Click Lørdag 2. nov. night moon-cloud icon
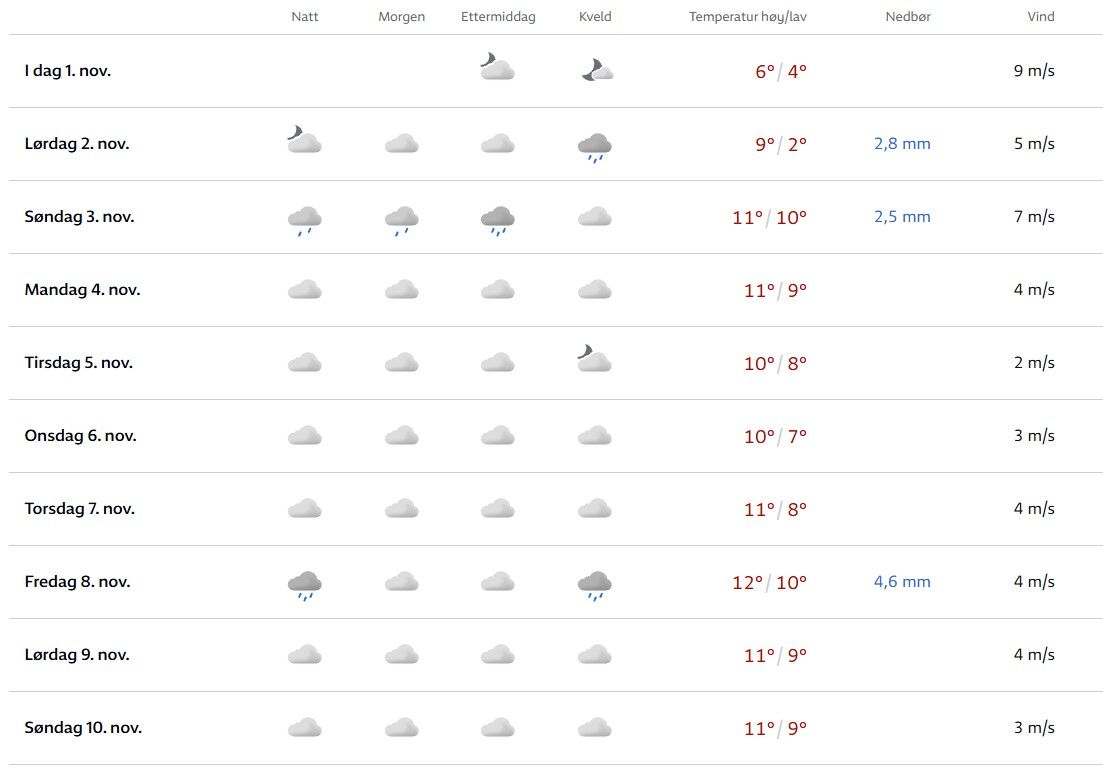1103x772 pixels. tap(303, 140)
